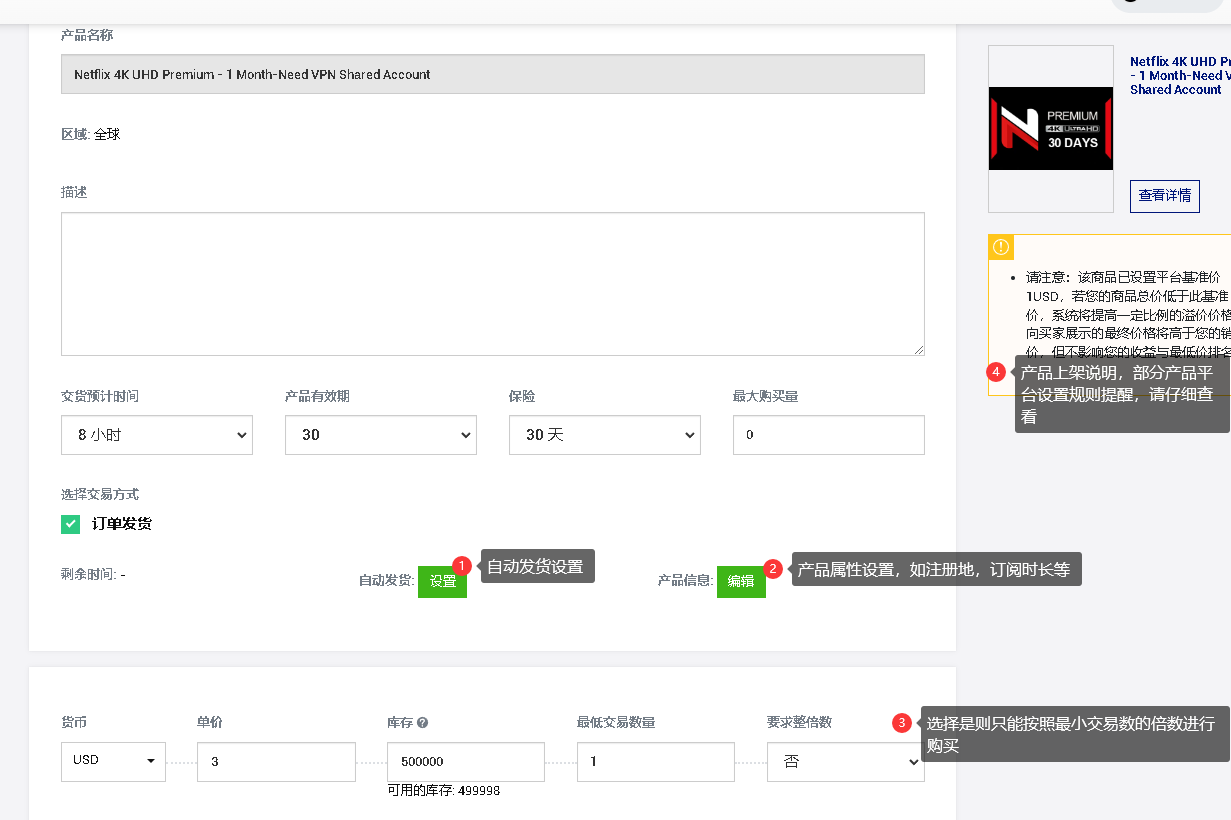The image size is (1231, 820).
Task: Click the Netflix Premium 30 Days thumbnail
Action: [1050, 129]
